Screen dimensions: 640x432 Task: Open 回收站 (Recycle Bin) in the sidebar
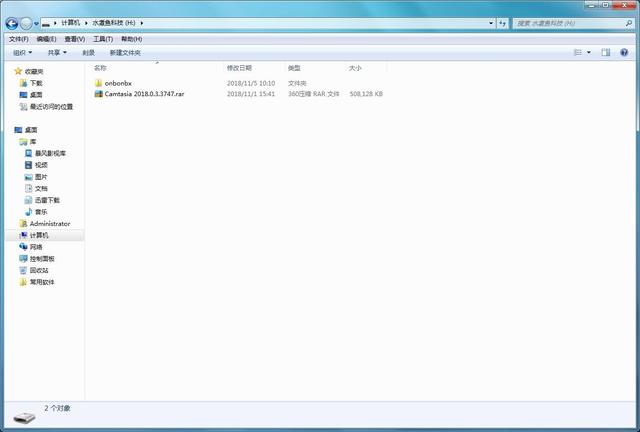tap(38, 270)
